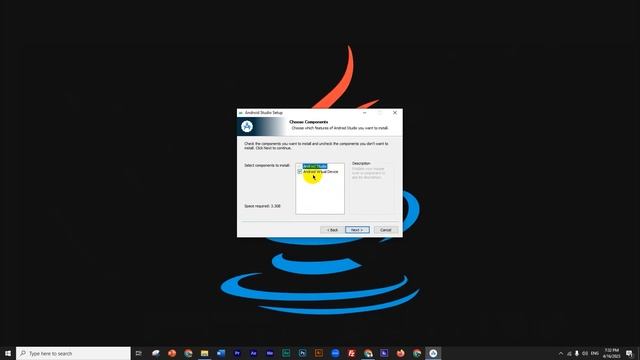
Task: Select Android Studio installer taskbar icon
Action: point(433,353)
